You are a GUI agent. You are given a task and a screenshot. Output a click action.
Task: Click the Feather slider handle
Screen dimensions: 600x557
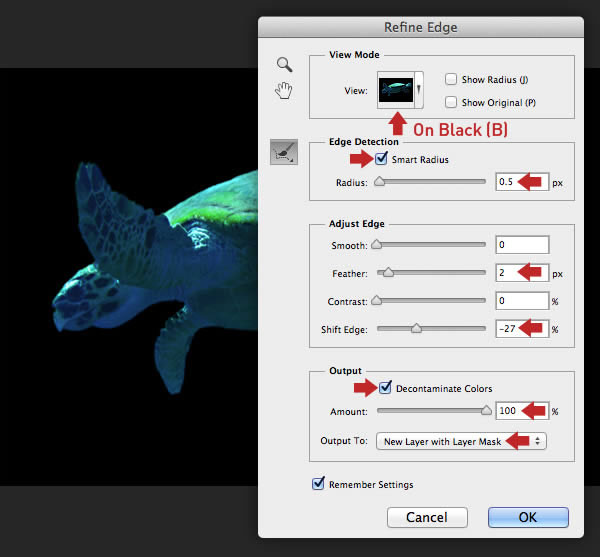tap(388, 272)
